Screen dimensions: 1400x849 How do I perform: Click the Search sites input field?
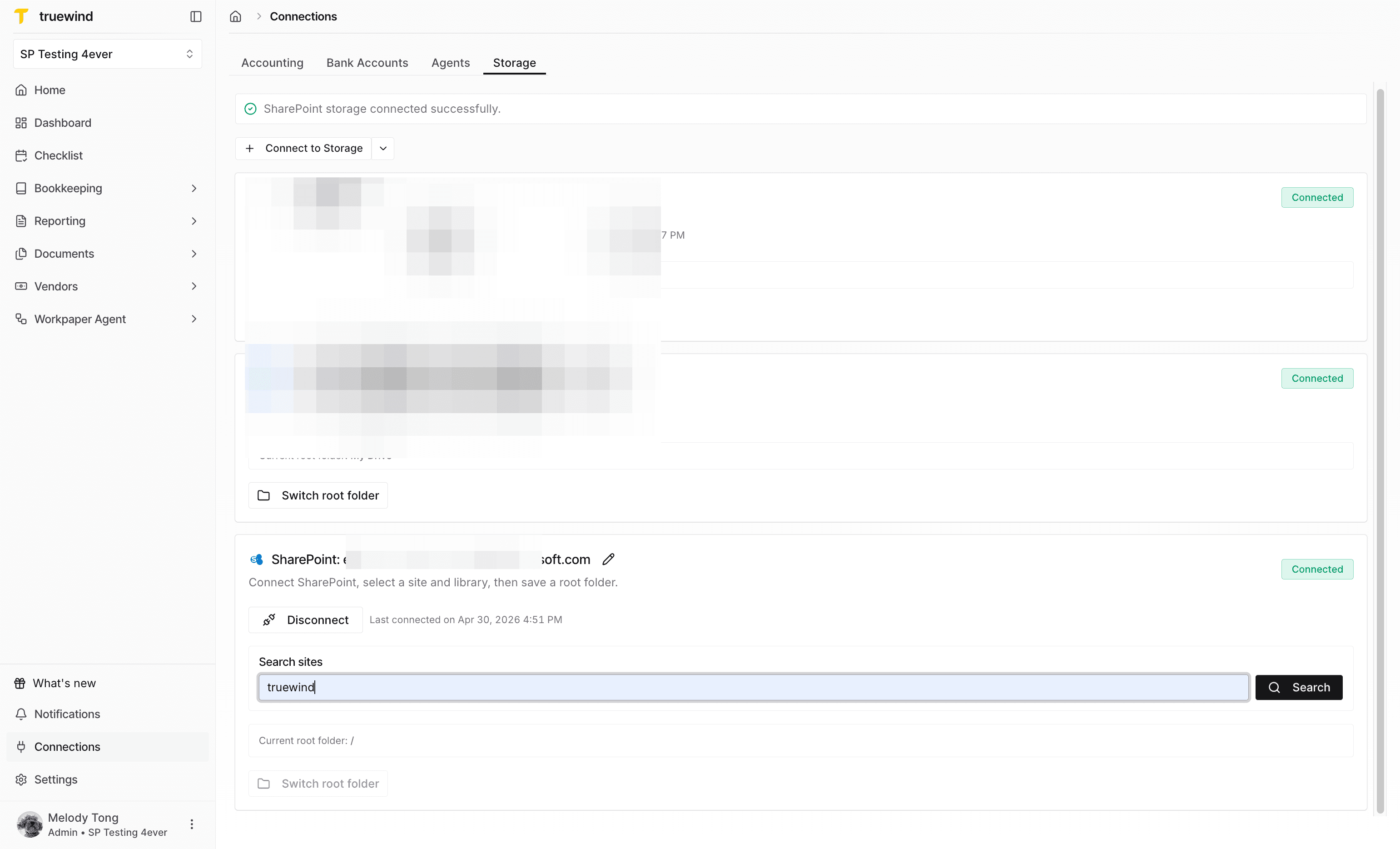754,688
